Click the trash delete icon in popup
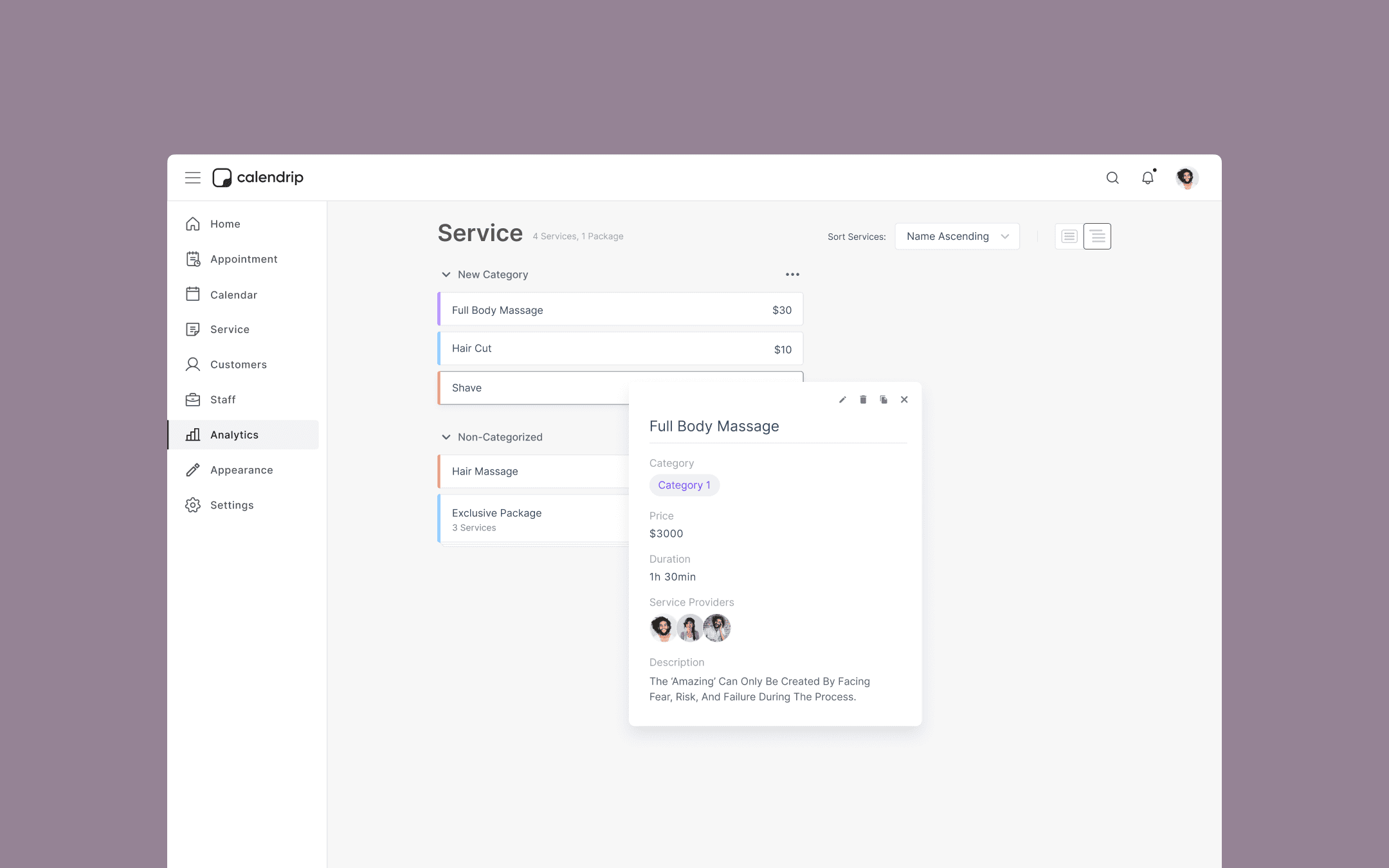 tap(863, 399)
